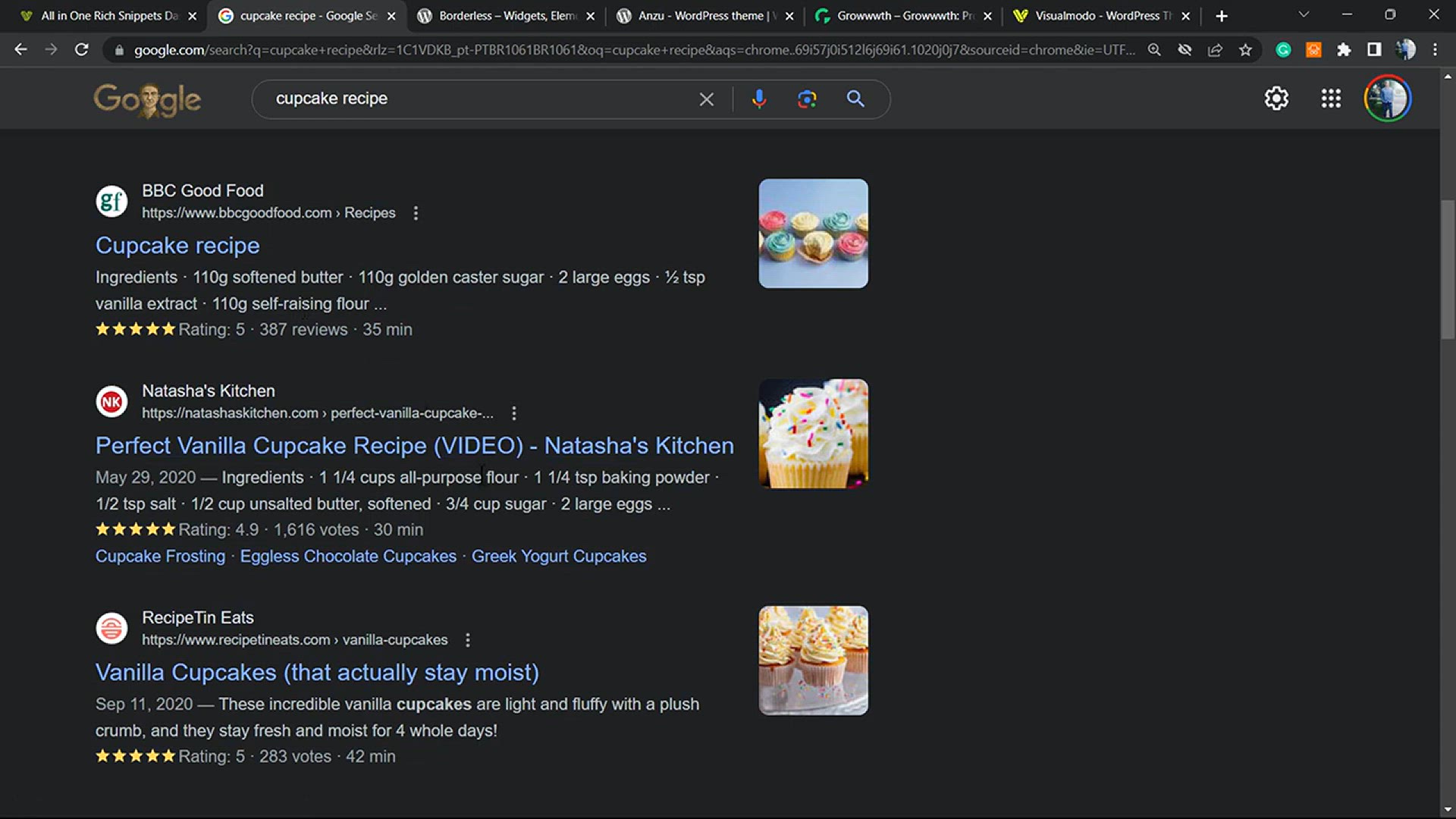Click the Natasha's Kitchen favicon
This screenshot has height=819, width=1456.
111,401
